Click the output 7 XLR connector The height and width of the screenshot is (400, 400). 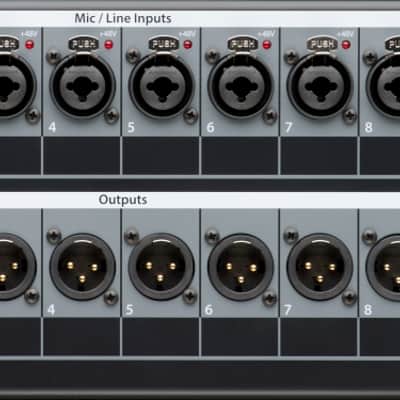(320, 267)
